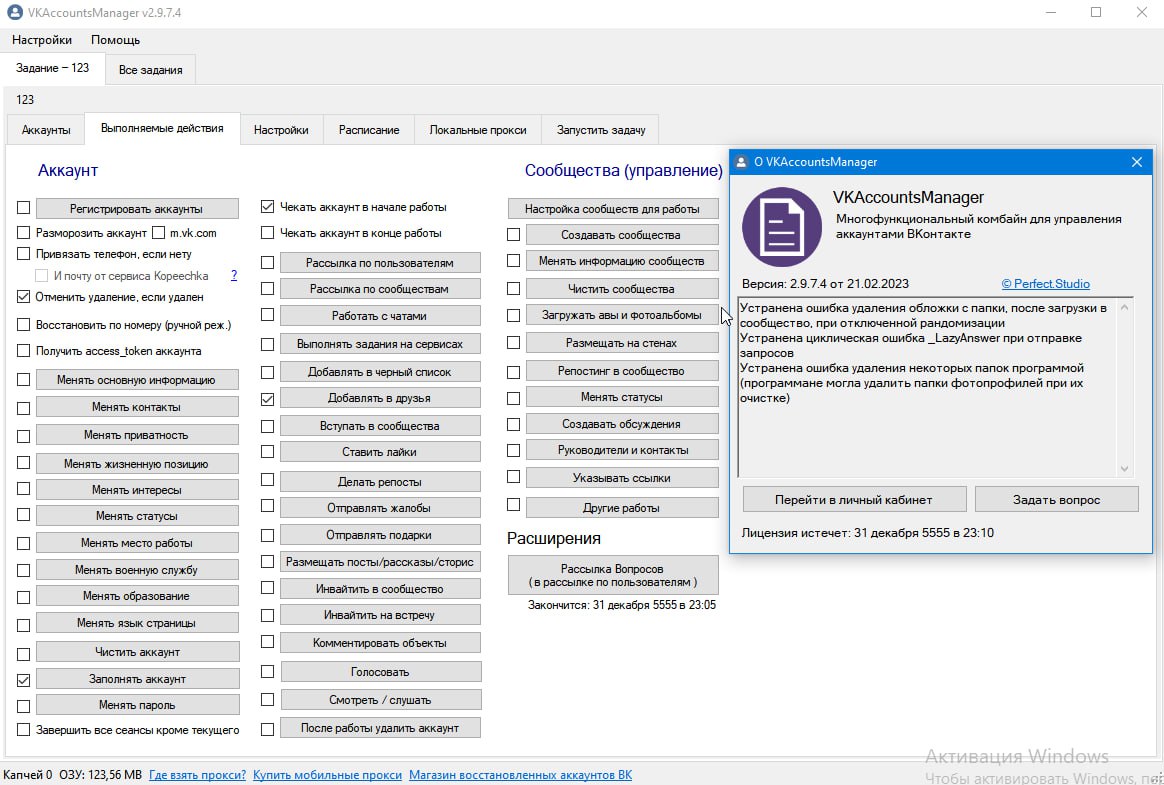1164x785 pixels.
Task: Select the Задание – 123 tab
Action: coord(53,68)
